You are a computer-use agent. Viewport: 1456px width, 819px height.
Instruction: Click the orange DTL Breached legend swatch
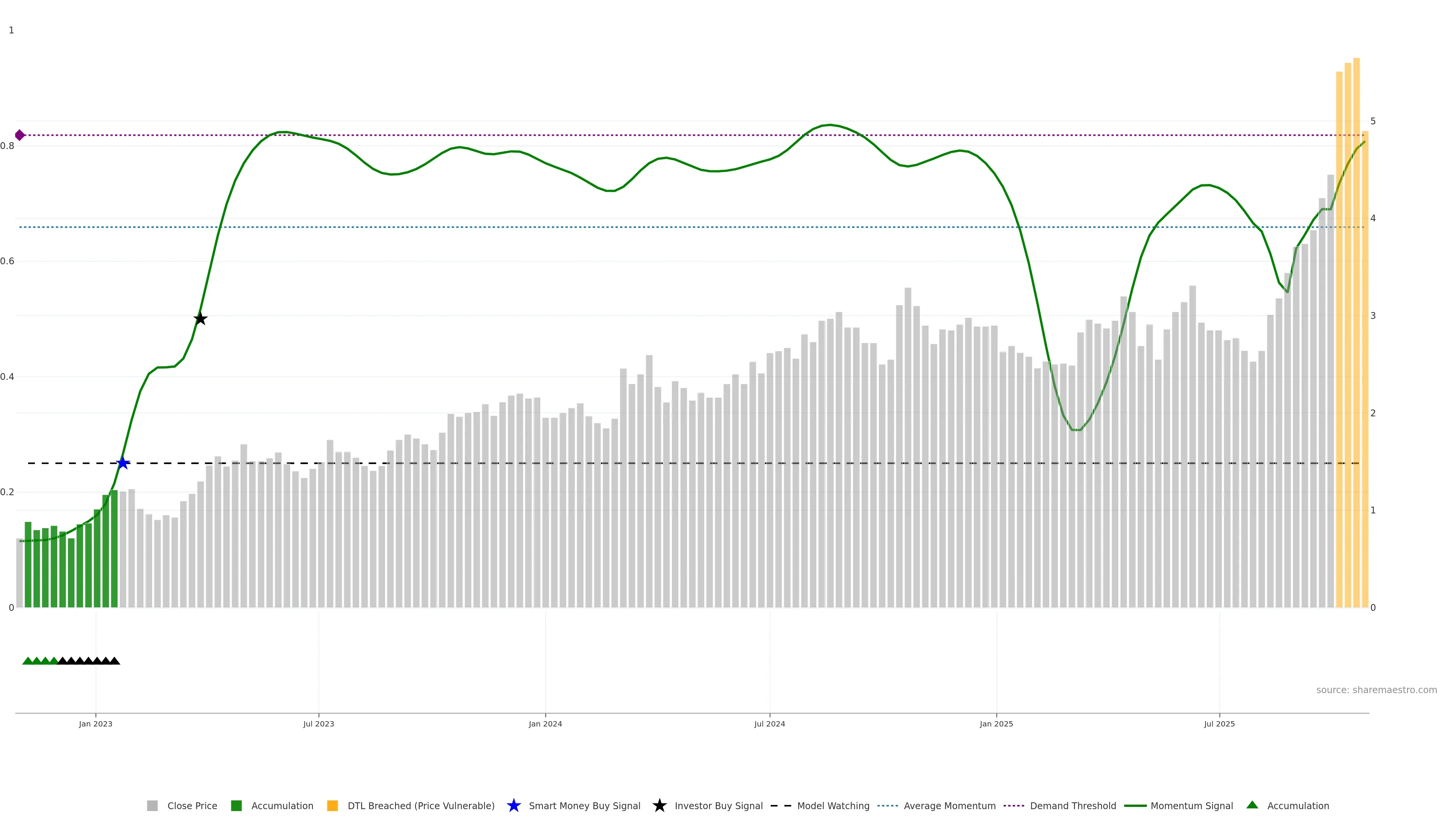(x=333, y=805)
